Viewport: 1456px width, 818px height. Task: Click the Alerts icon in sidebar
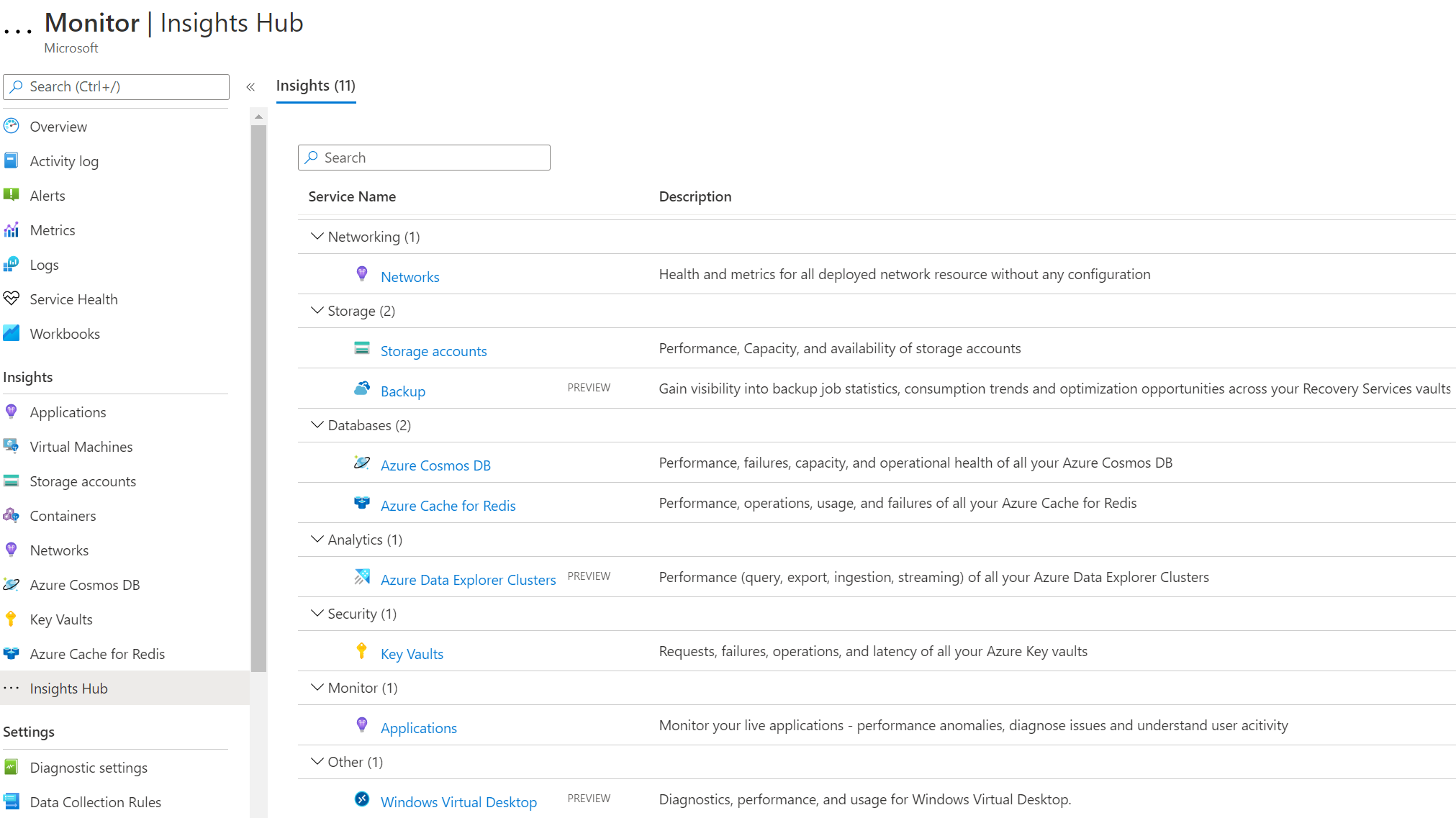(x=12, y=196)
